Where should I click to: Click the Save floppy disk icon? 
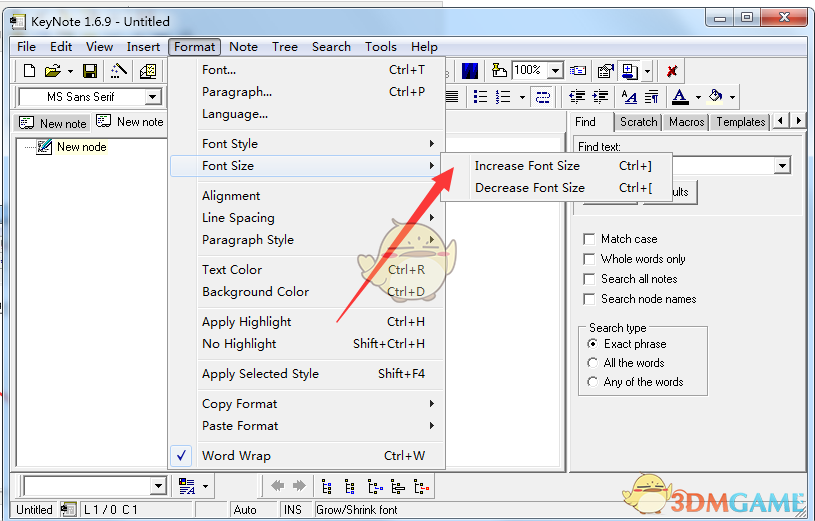click(x=90, y=71)
